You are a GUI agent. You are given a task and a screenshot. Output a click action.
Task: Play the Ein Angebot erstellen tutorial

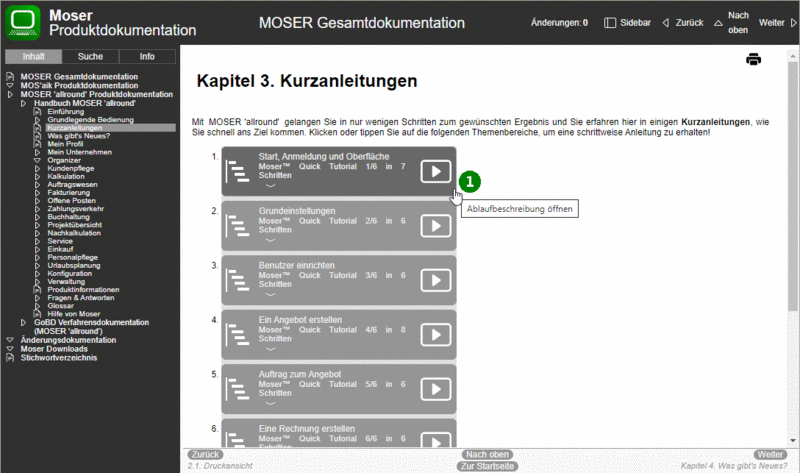436,335
